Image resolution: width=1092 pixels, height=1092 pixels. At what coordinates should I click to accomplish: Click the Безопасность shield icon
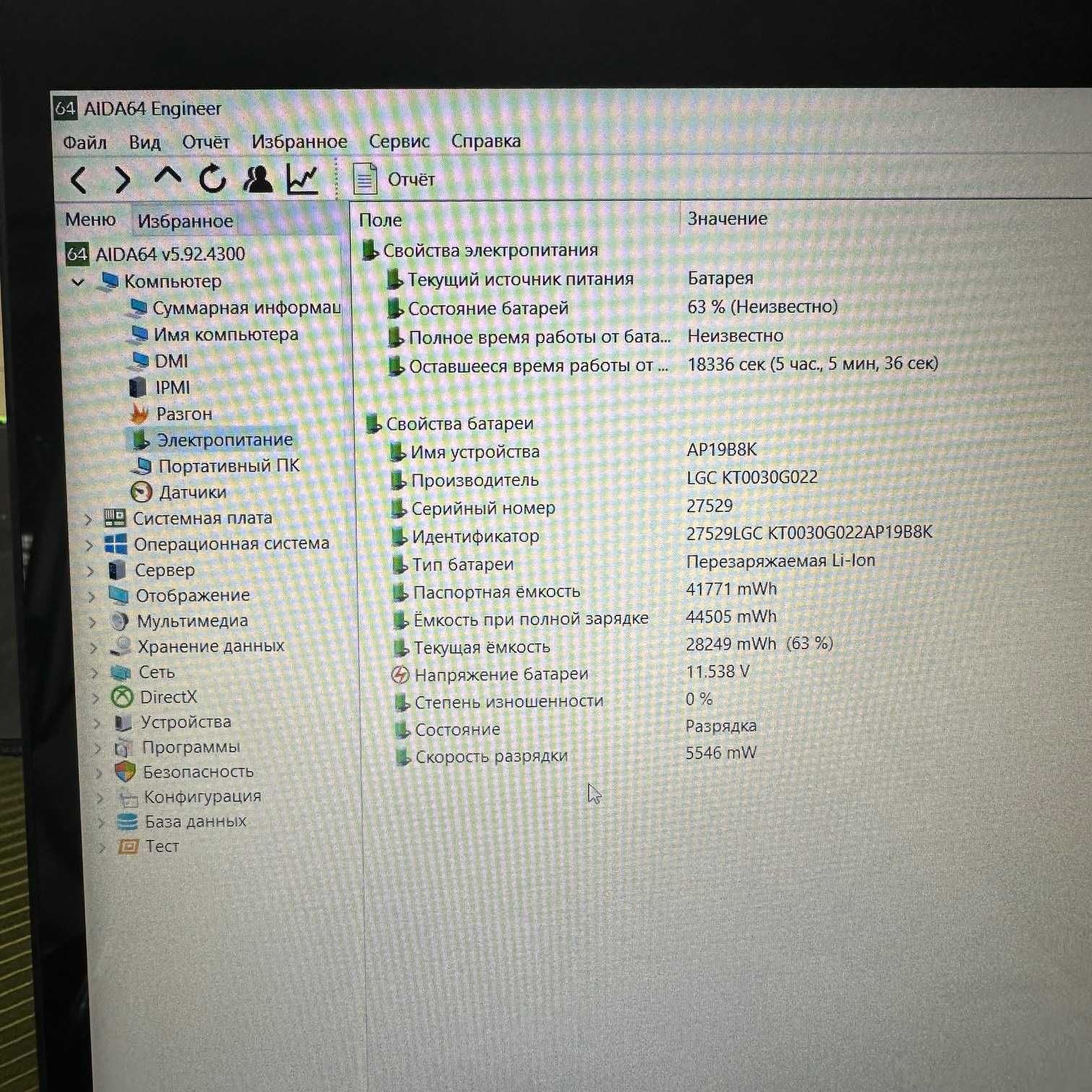[x=126, y=772]
